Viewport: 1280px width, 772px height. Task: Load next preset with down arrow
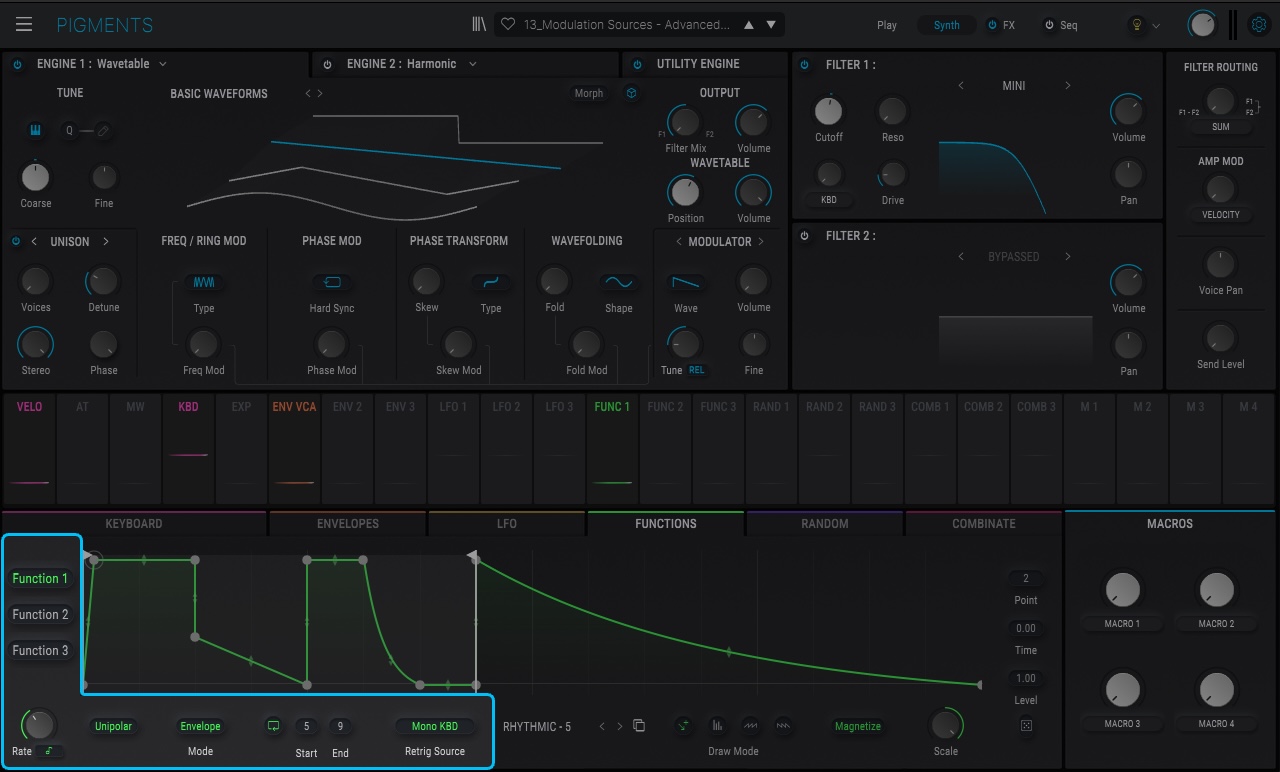click(770, 25)
